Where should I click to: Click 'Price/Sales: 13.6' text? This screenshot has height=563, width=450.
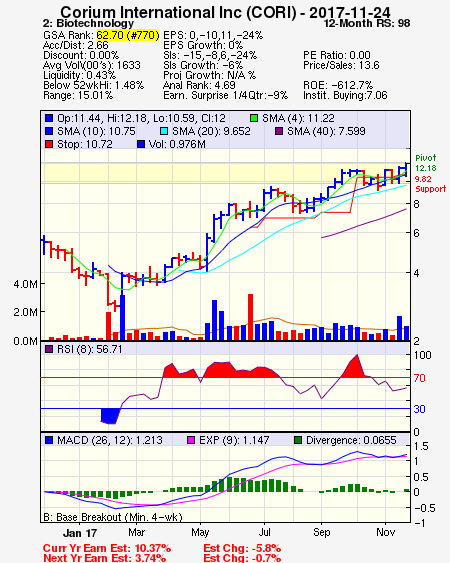[341, 65]
